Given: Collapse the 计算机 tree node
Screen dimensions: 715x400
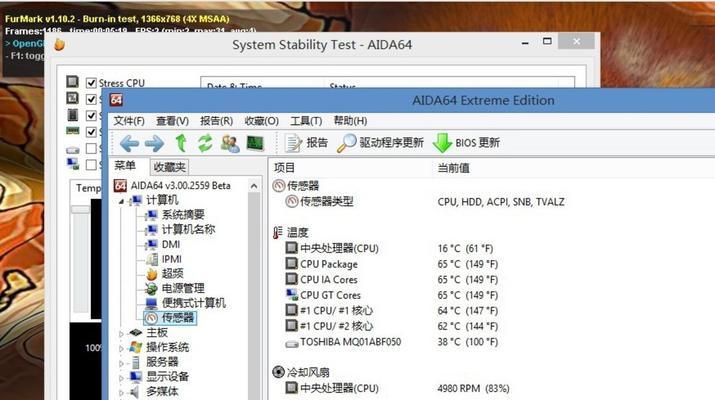Looking at the screenshot, I should click(122, 201).
